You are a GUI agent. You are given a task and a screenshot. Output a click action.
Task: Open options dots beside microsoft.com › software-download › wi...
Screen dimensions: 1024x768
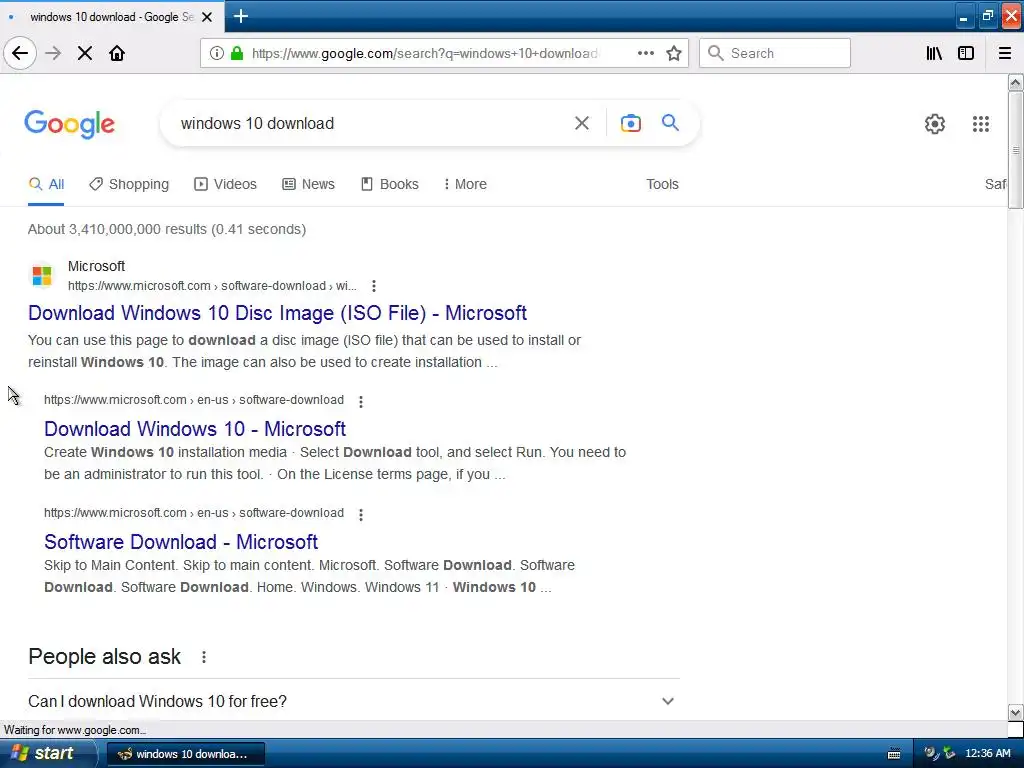click(x=374, y=285)
